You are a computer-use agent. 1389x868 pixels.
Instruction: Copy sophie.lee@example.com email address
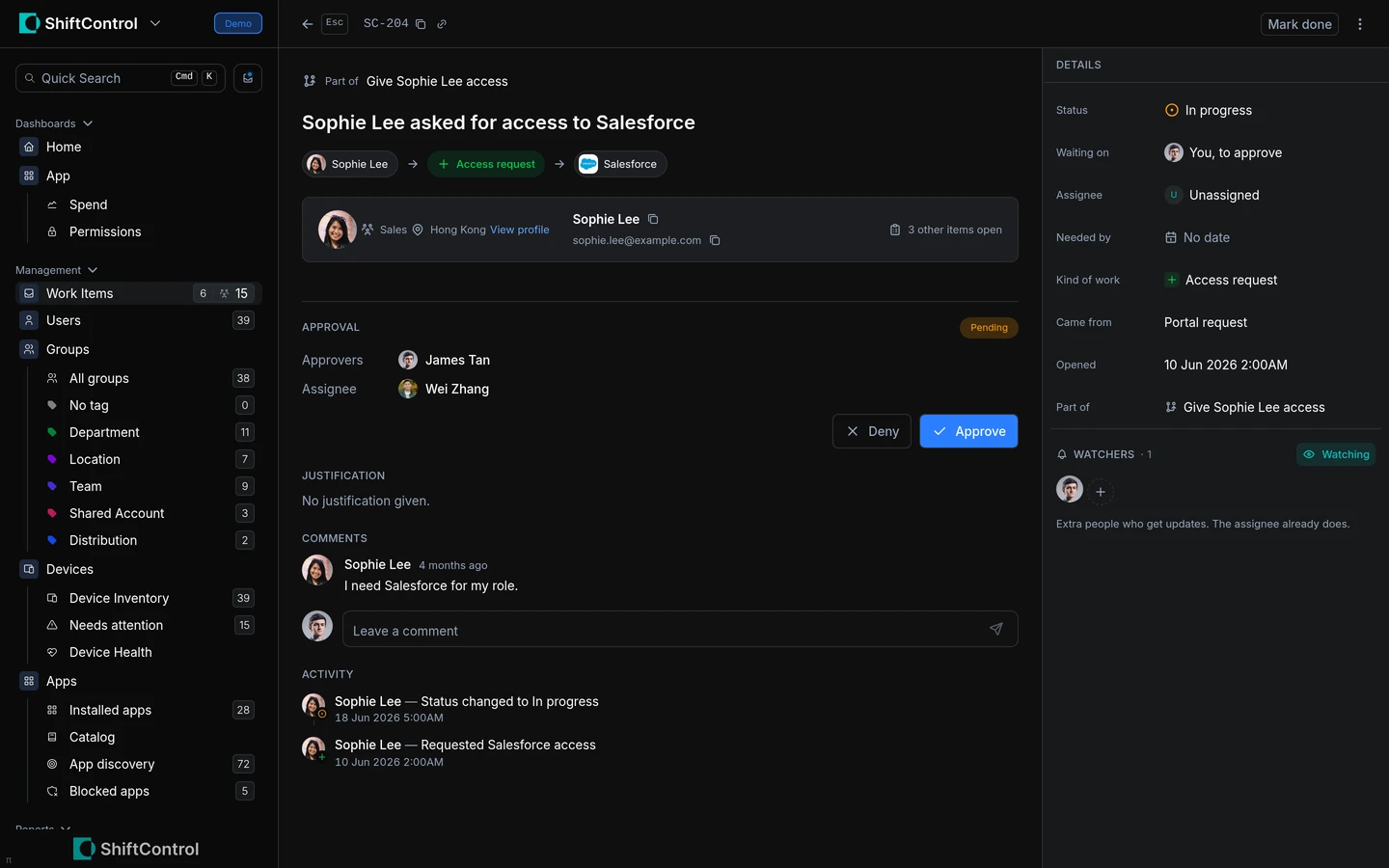tap(715, 240)
